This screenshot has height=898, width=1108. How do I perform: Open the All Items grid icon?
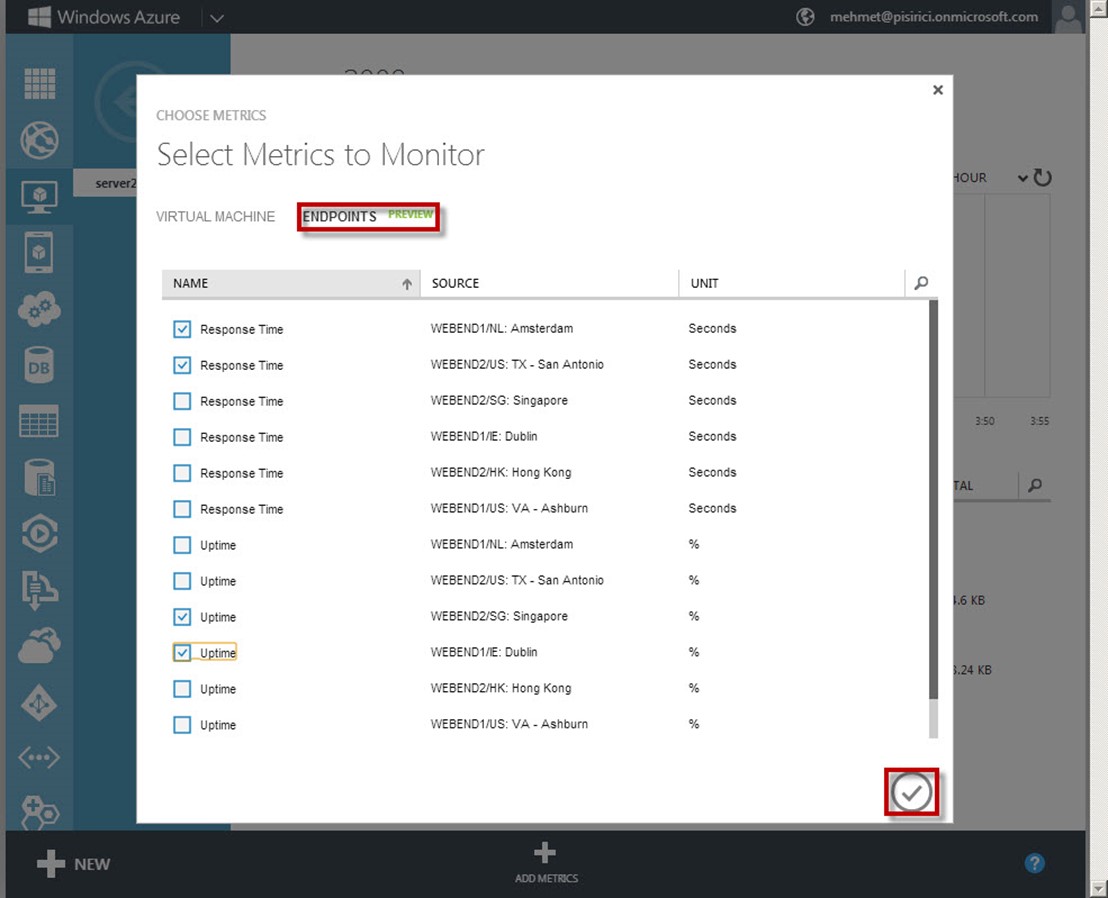[x=40, y=84]
